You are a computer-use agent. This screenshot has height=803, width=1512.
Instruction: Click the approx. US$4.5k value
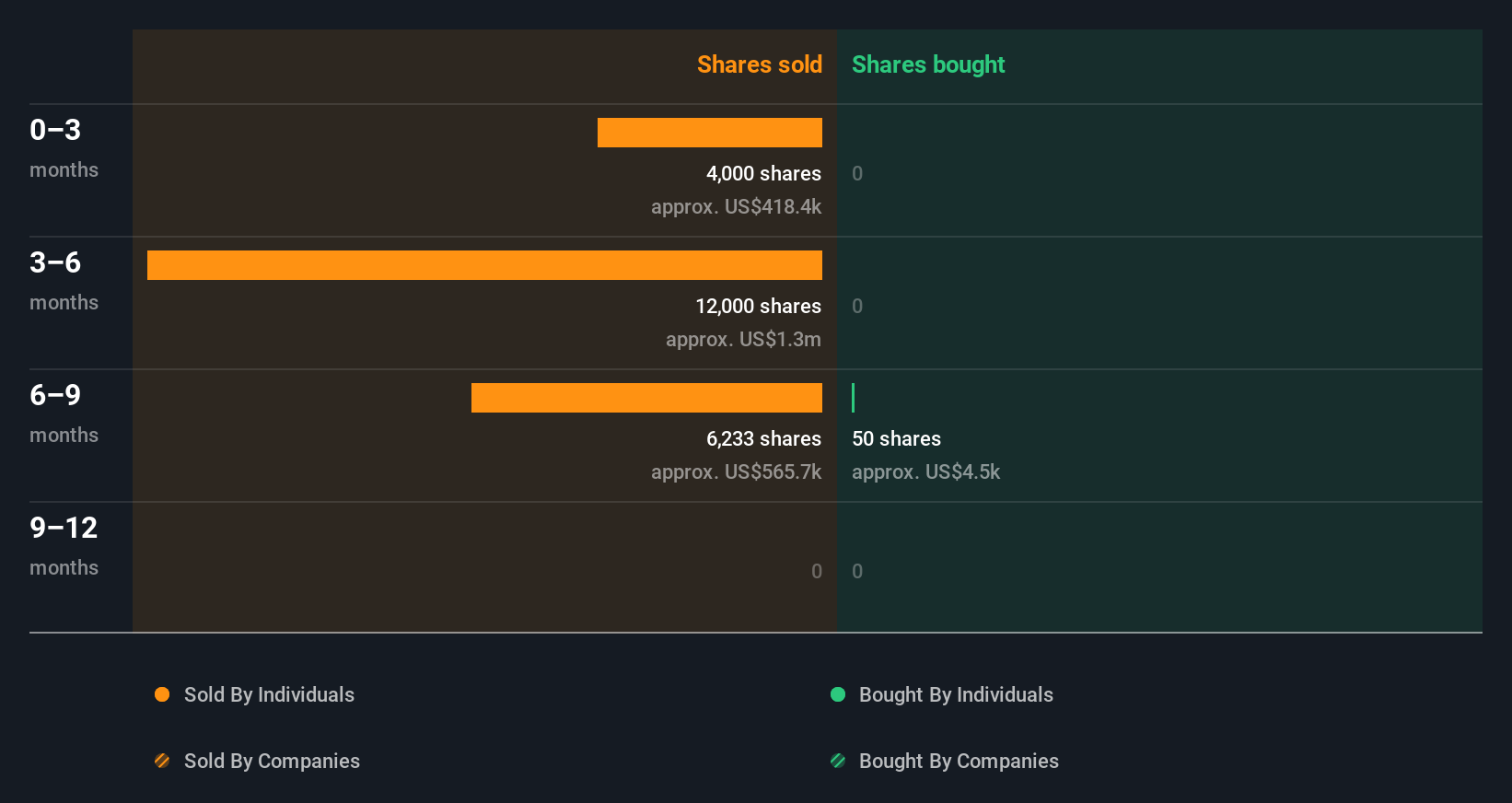click(x=925, y=471)
